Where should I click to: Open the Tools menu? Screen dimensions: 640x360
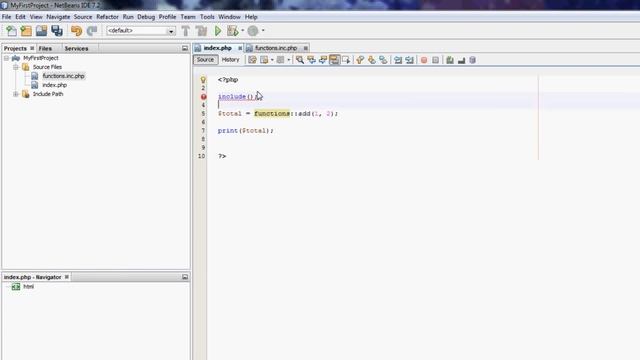tap(207, 17)
